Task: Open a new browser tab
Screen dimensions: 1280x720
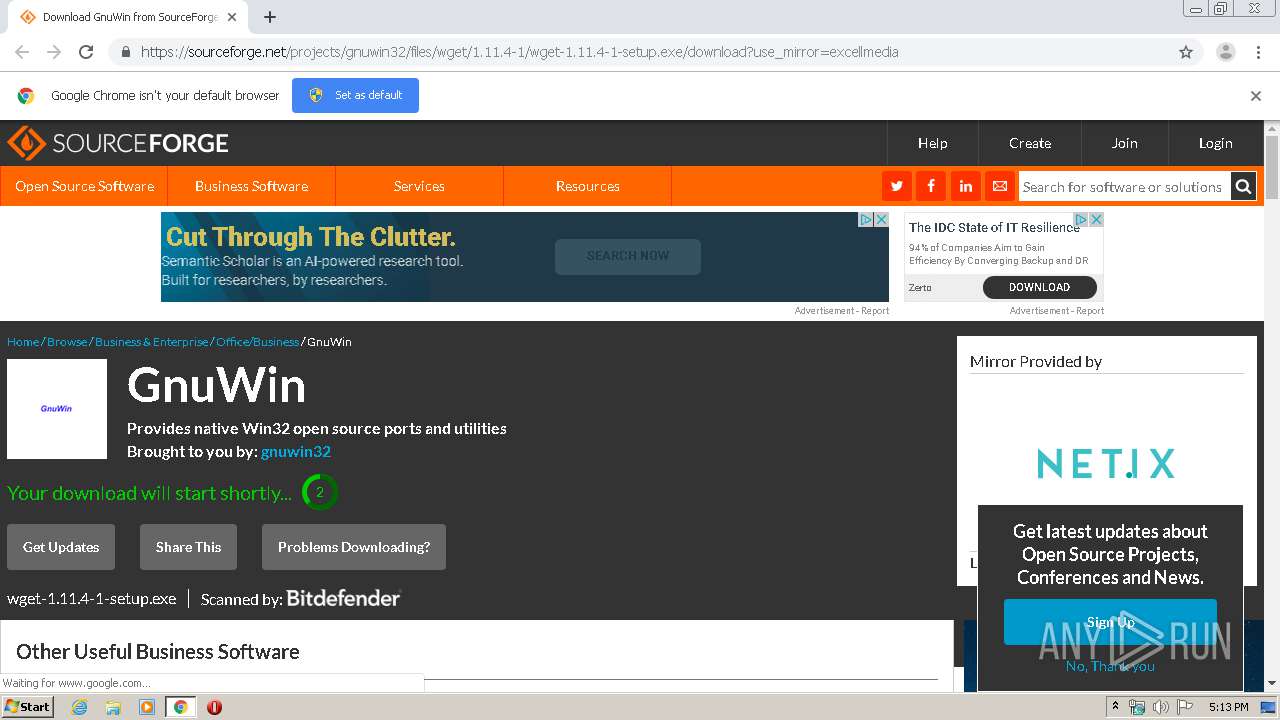Action: [270, 17]
